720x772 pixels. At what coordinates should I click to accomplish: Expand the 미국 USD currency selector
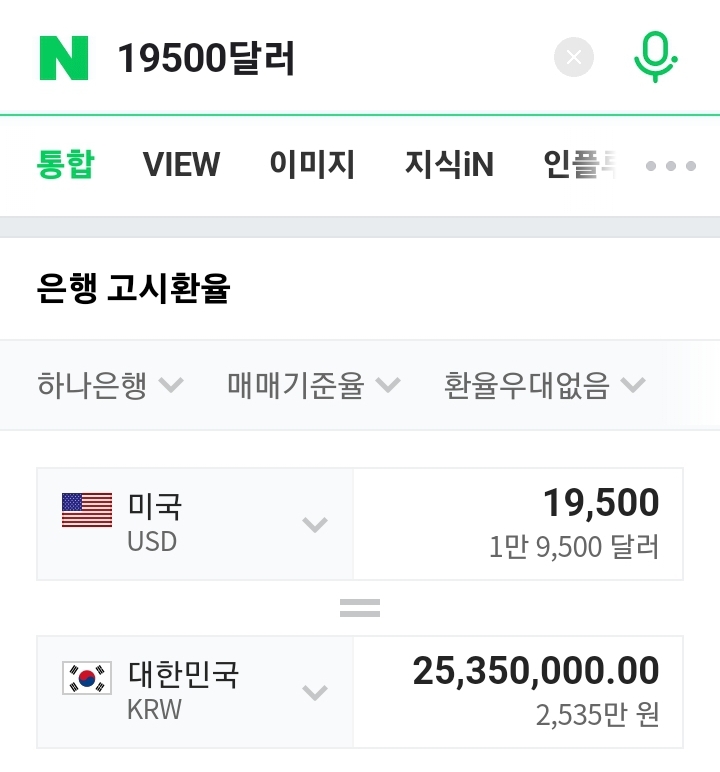click(314, 524)
